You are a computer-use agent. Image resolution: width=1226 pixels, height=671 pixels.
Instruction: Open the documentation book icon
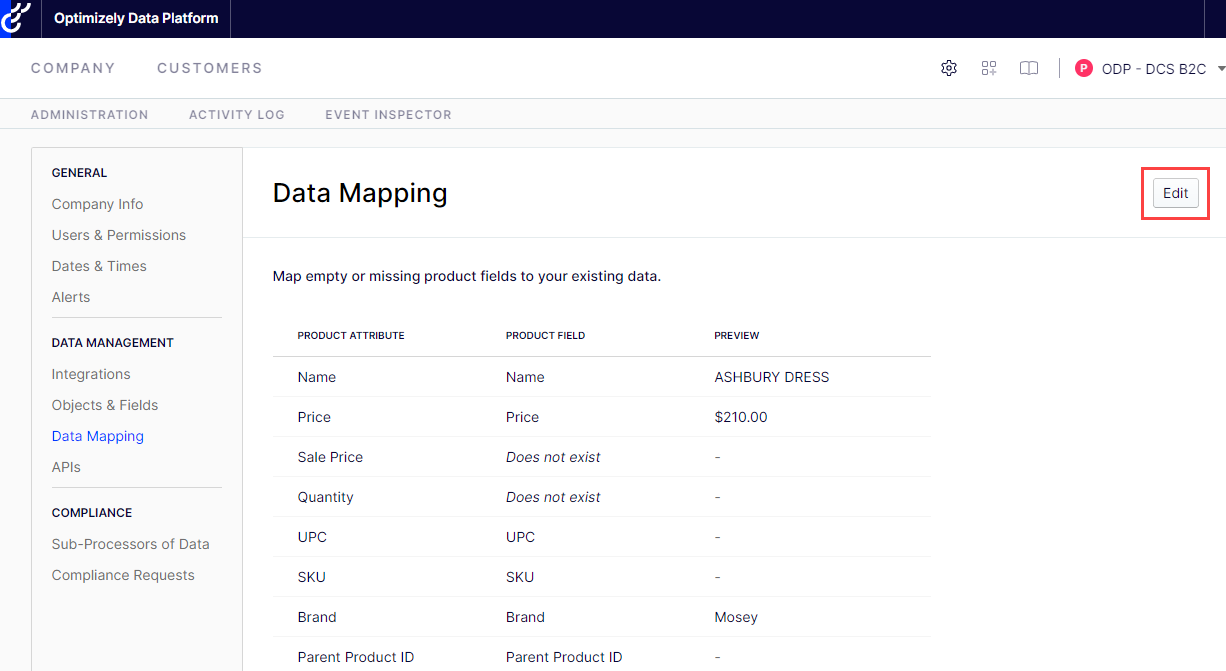coord(1029,68)
